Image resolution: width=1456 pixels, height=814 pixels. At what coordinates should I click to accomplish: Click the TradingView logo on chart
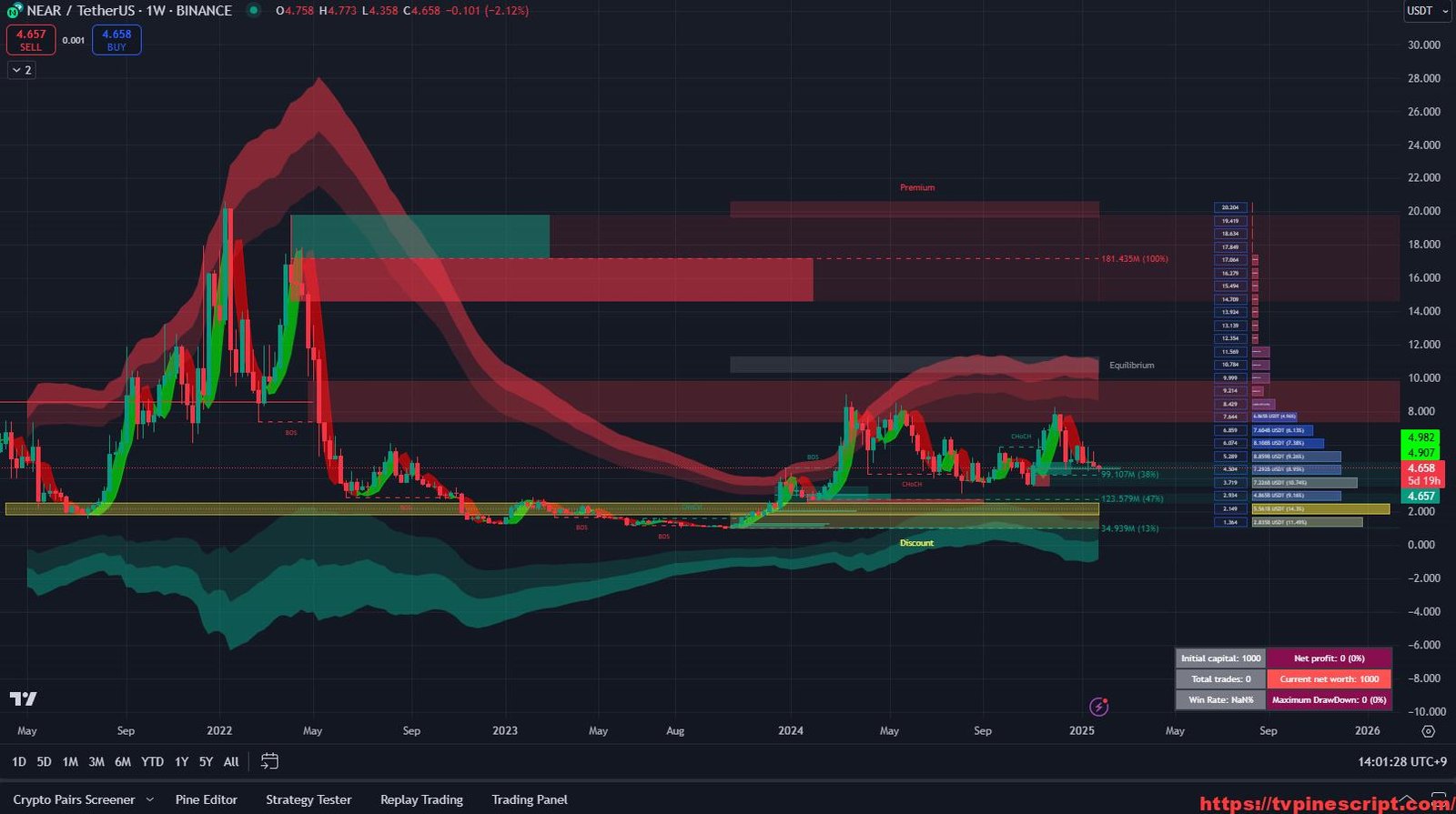(x=24, y=698)
